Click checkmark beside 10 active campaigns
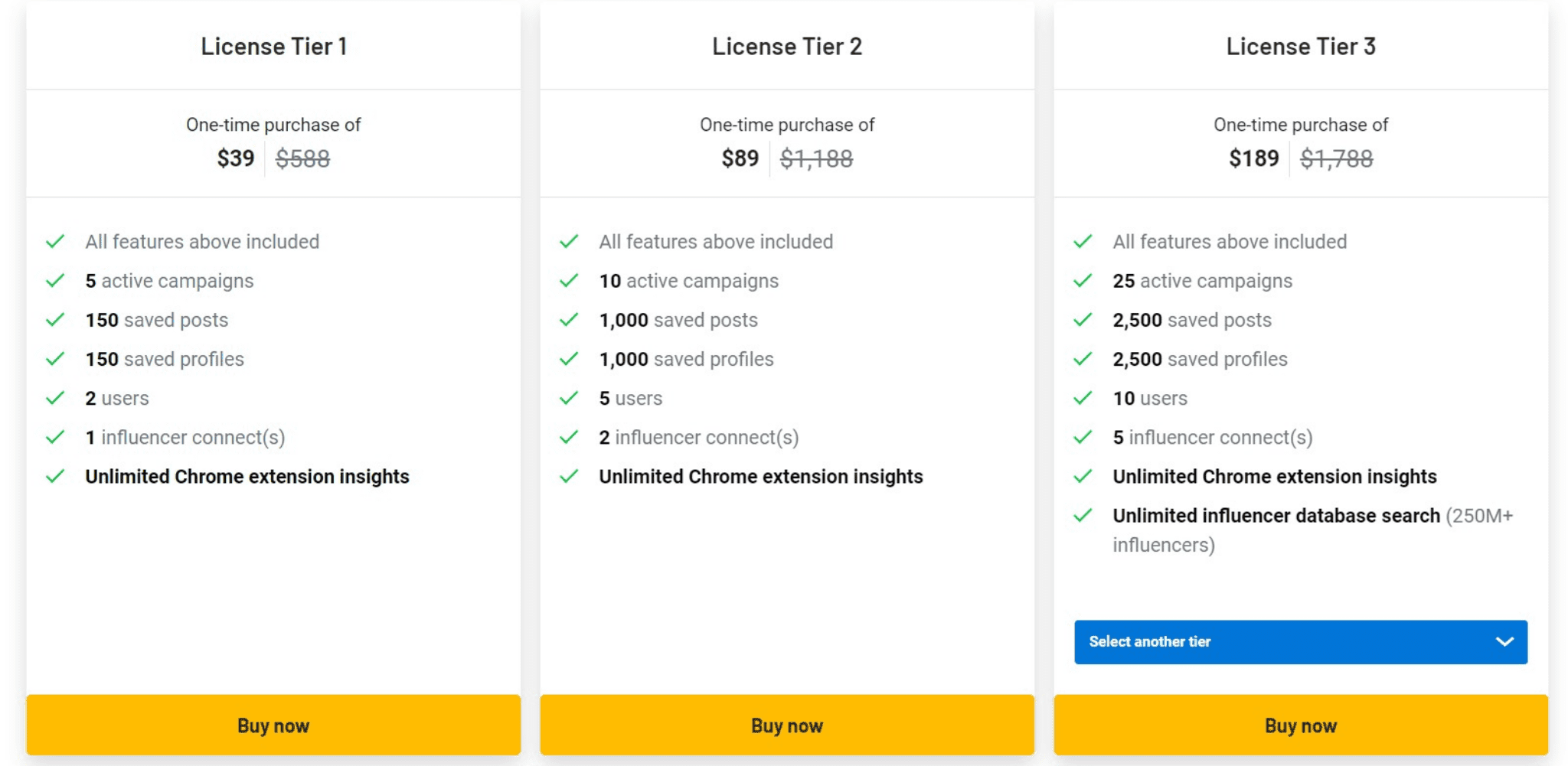The width and height of the screenshot is (1568, 766). pos(569,281)
